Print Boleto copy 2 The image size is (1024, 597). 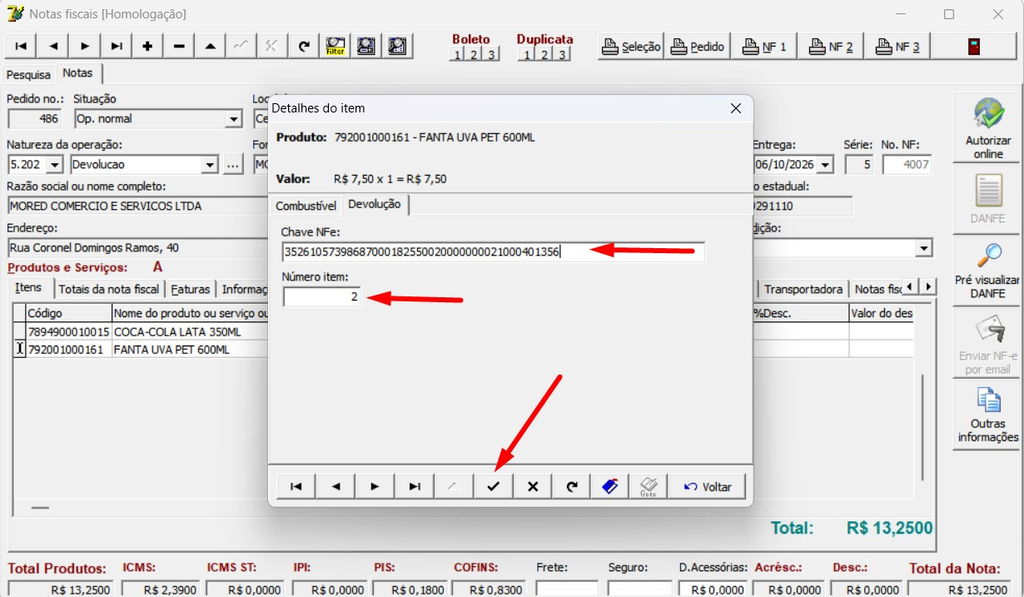(x=474, y=54)
